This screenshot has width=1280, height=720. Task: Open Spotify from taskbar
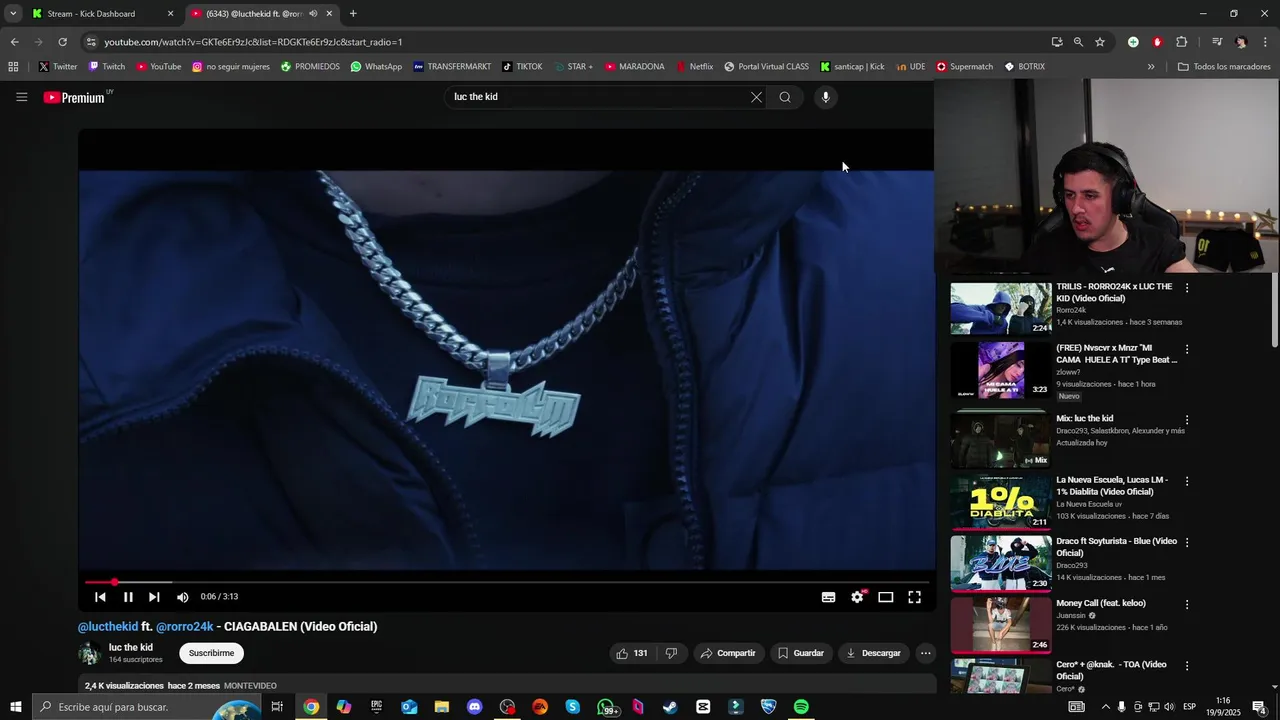coord(801,707)
